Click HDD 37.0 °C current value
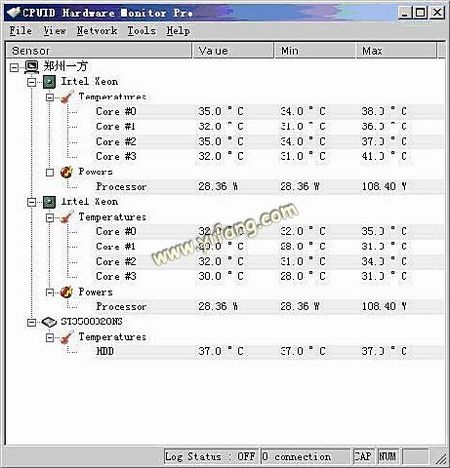Screen dimensions: 450x468 click(221, 351)
